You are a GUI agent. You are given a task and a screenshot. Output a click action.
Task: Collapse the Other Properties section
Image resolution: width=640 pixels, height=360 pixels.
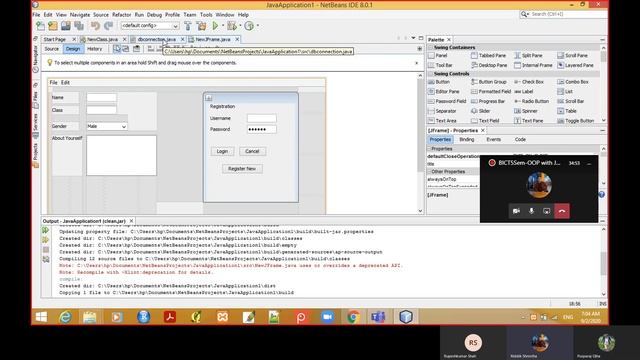click(429, 172)
